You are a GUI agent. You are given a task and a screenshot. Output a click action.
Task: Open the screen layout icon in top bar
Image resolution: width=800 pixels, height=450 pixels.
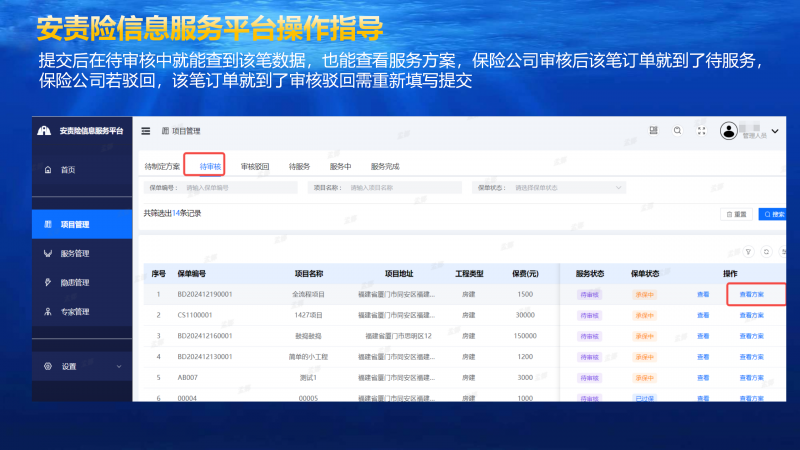pos(653,131)
